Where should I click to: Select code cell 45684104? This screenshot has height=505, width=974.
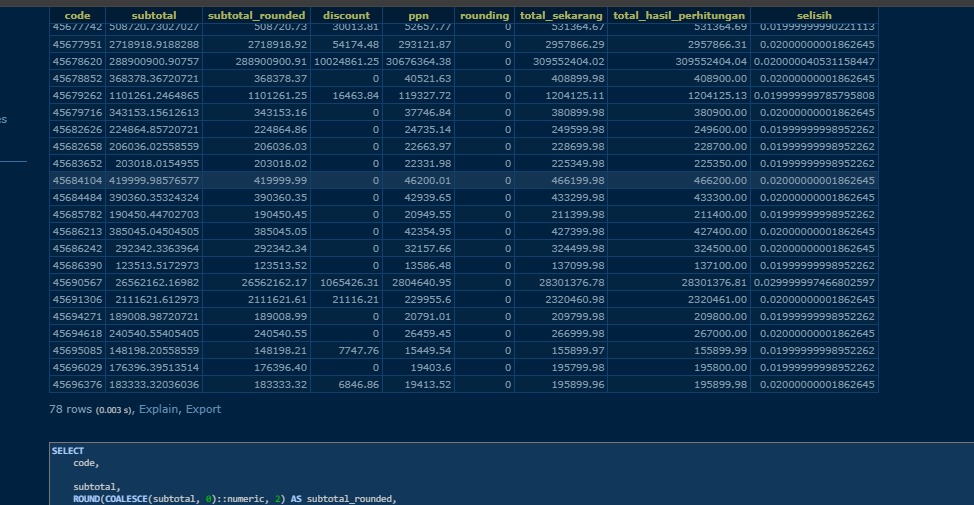tap(77, 181)
